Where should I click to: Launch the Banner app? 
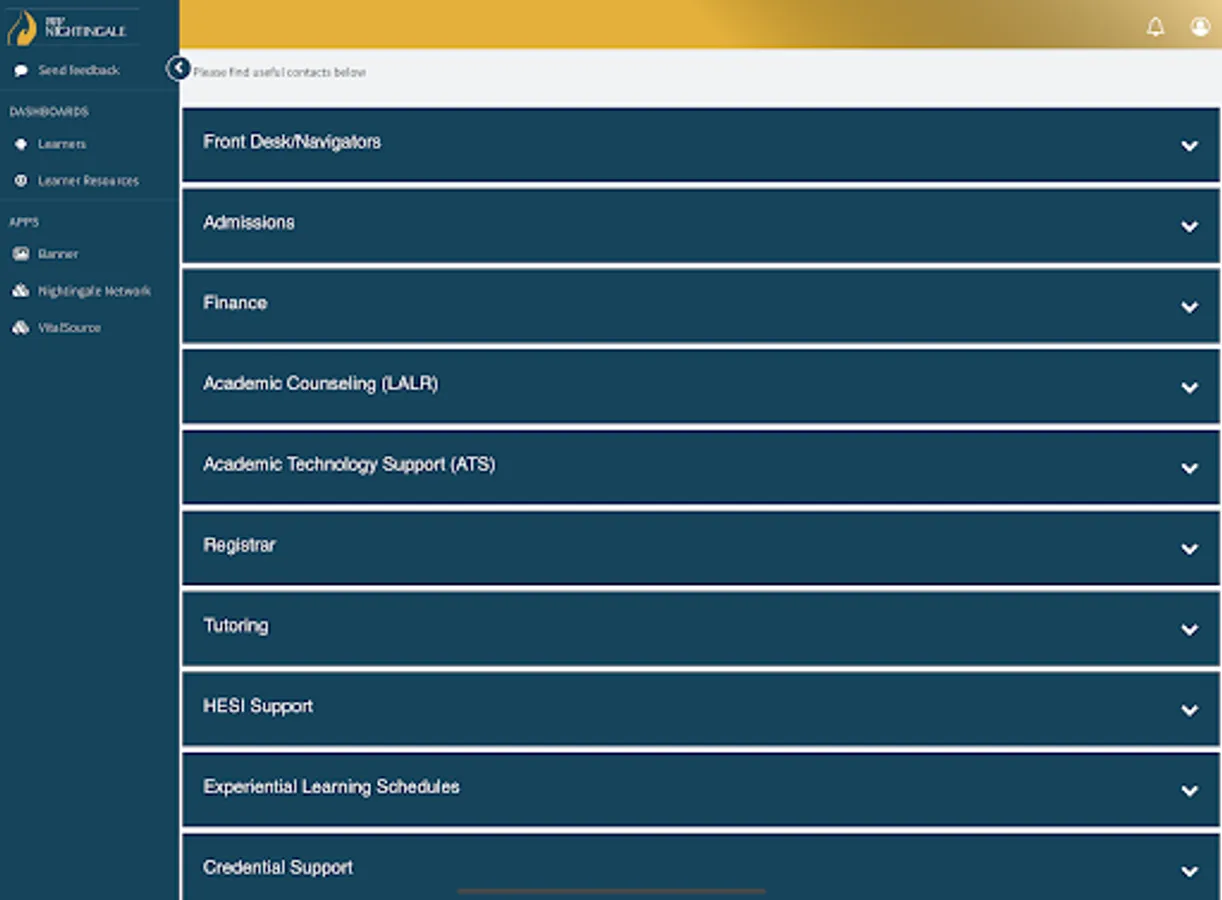tap(58, 254)
